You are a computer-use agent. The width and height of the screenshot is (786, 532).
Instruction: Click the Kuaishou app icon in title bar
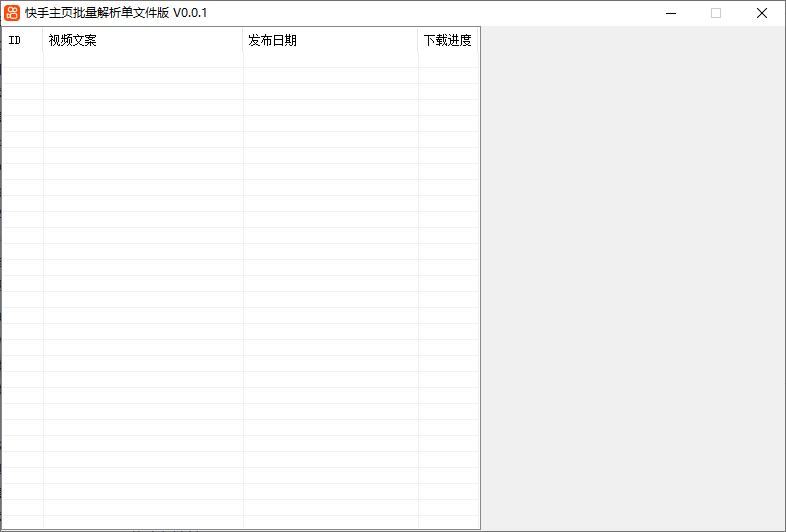tap(12, 13)
